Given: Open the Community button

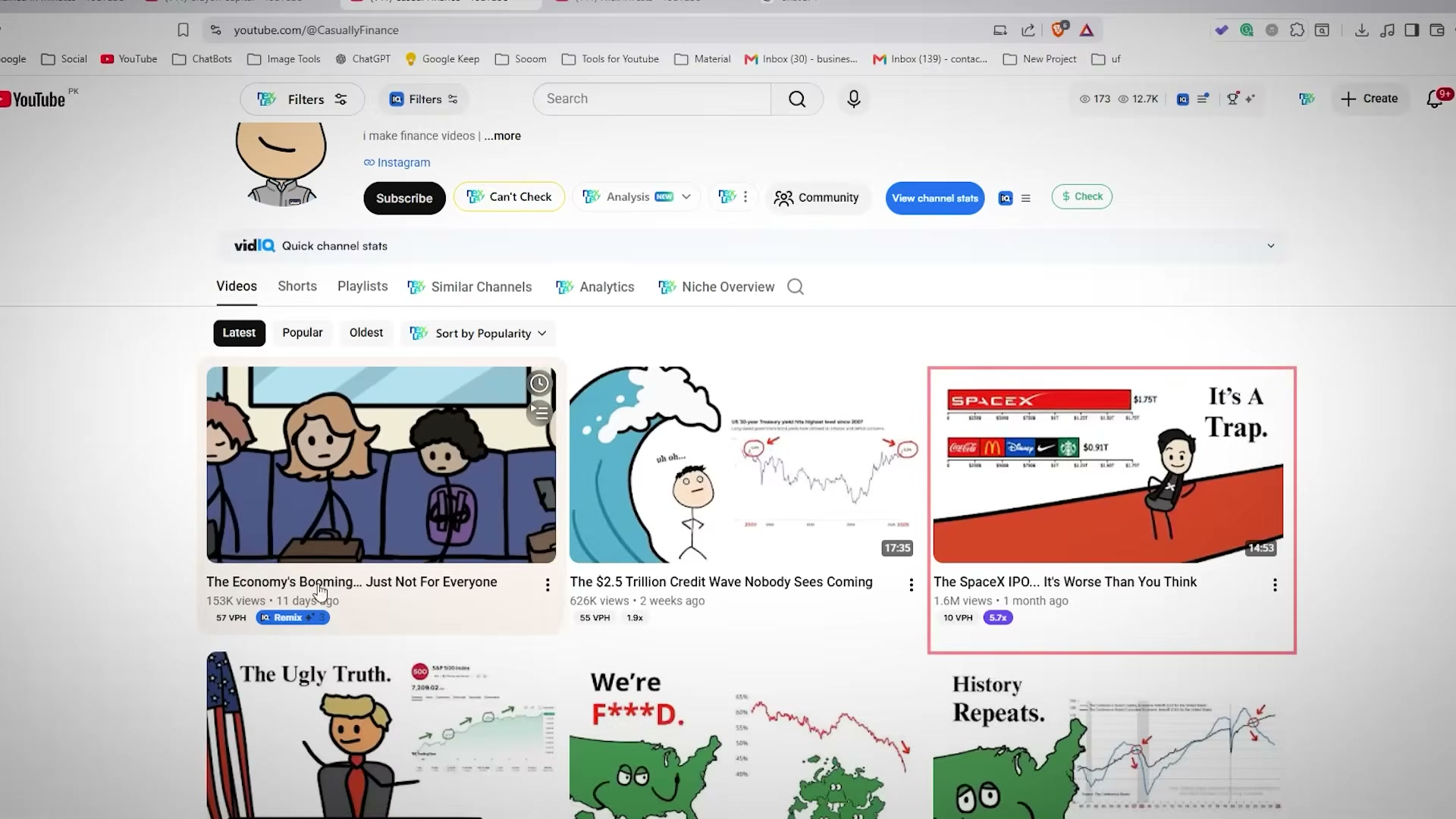Looking at the screenshot, I should [x=816, y=198].
